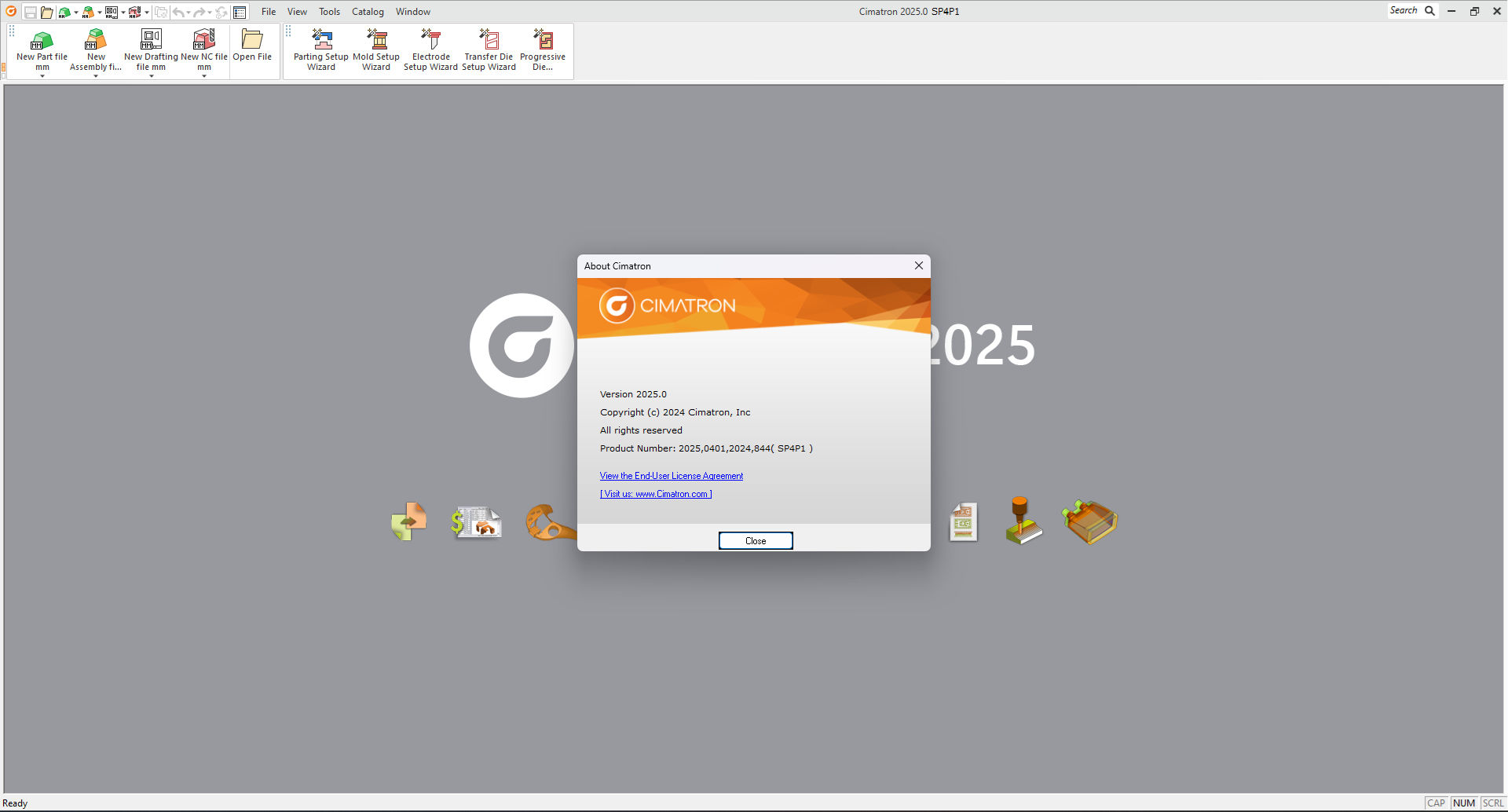
Task: Start the Electrode Setup Wizard
Action: [x=430, y=49]
